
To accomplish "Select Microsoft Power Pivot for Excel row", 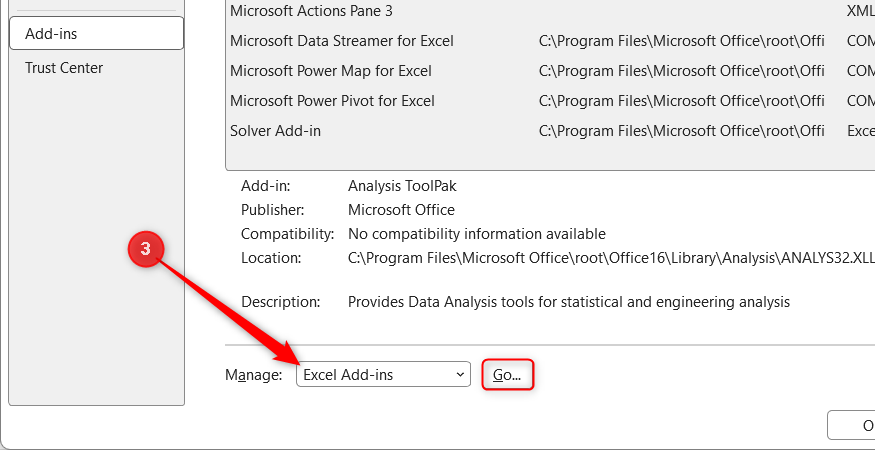I will coord(550,101).
